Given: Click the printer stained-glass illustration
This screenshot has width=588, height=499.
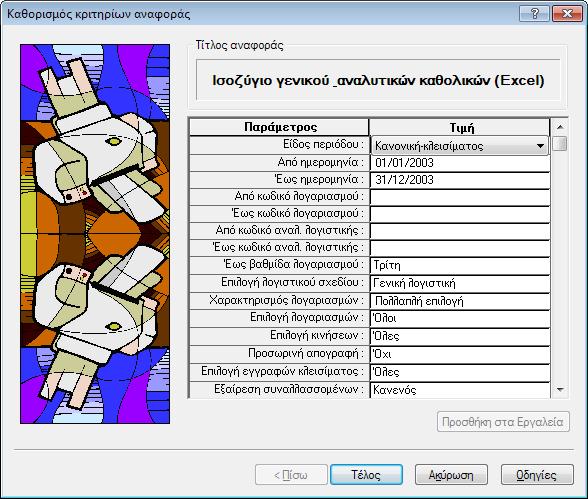Looking at the screenshot, I should (x=95, y=234).
